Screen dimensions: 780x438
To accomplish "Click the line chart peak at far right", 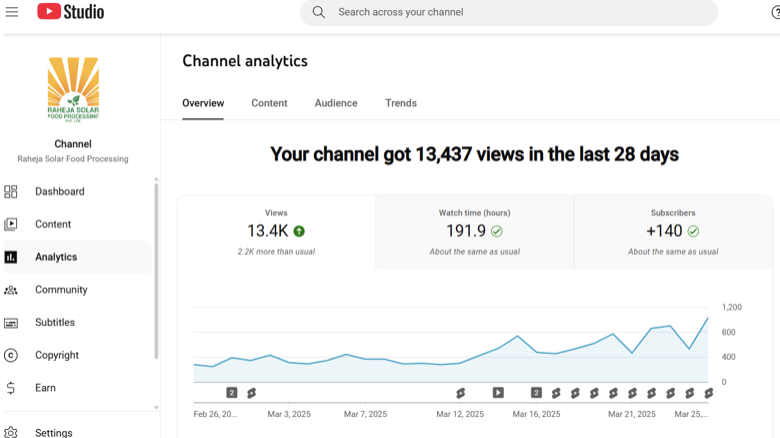I will click(x=707, y=318).
